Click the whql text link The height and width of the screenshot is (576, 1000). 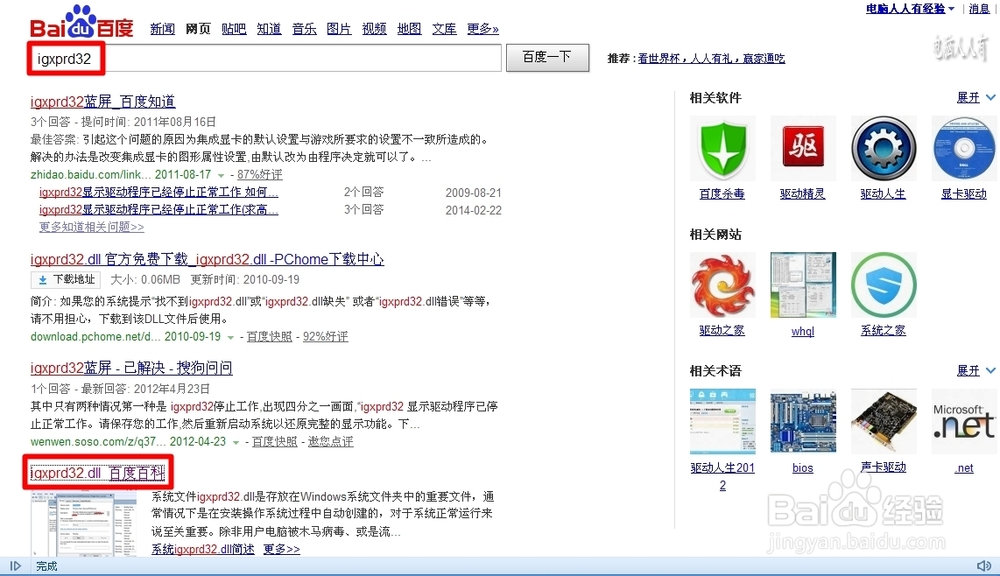(803, 331)
